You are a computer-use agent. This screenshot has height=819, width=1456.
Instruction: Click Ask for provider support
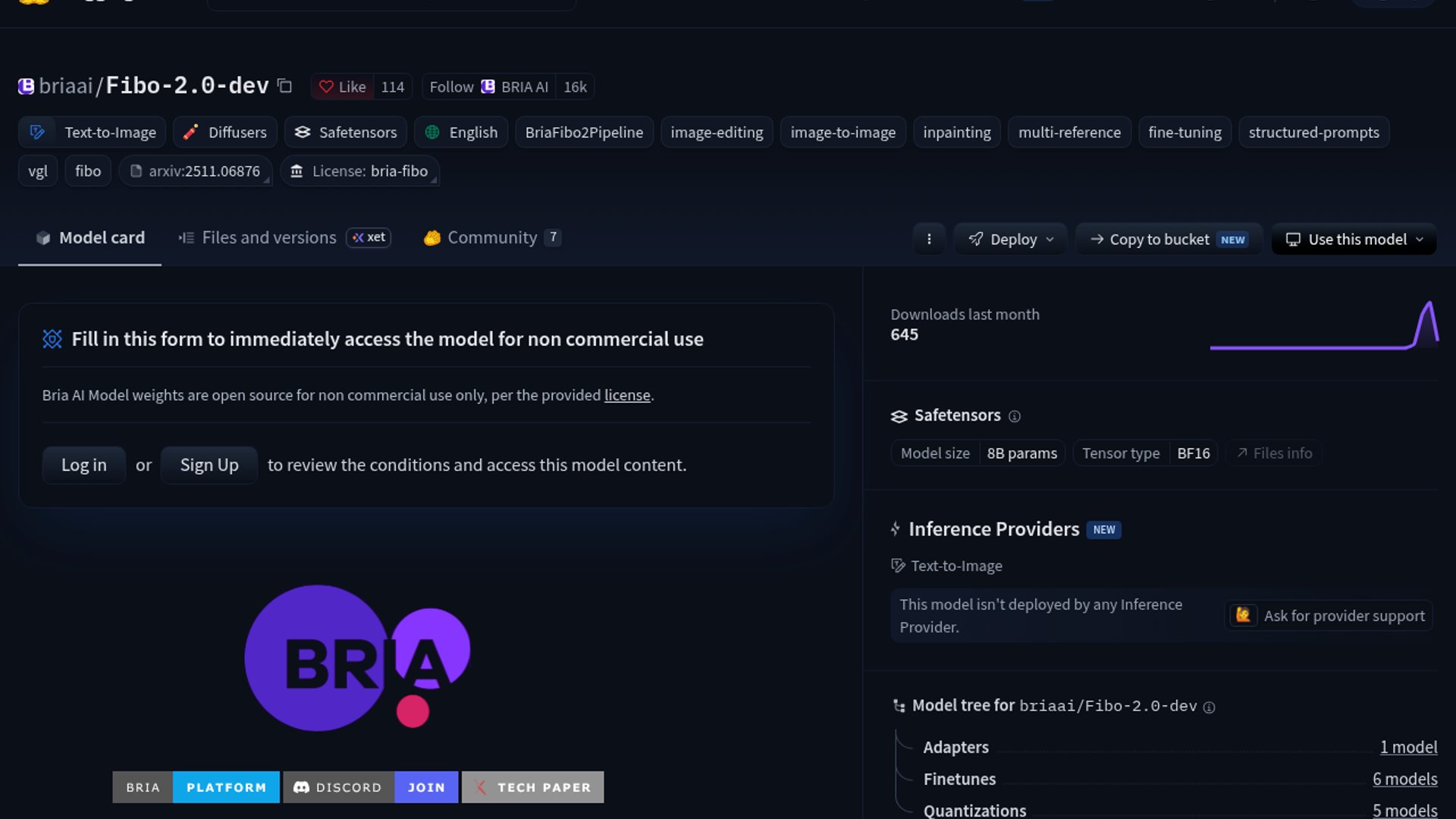1329,615
